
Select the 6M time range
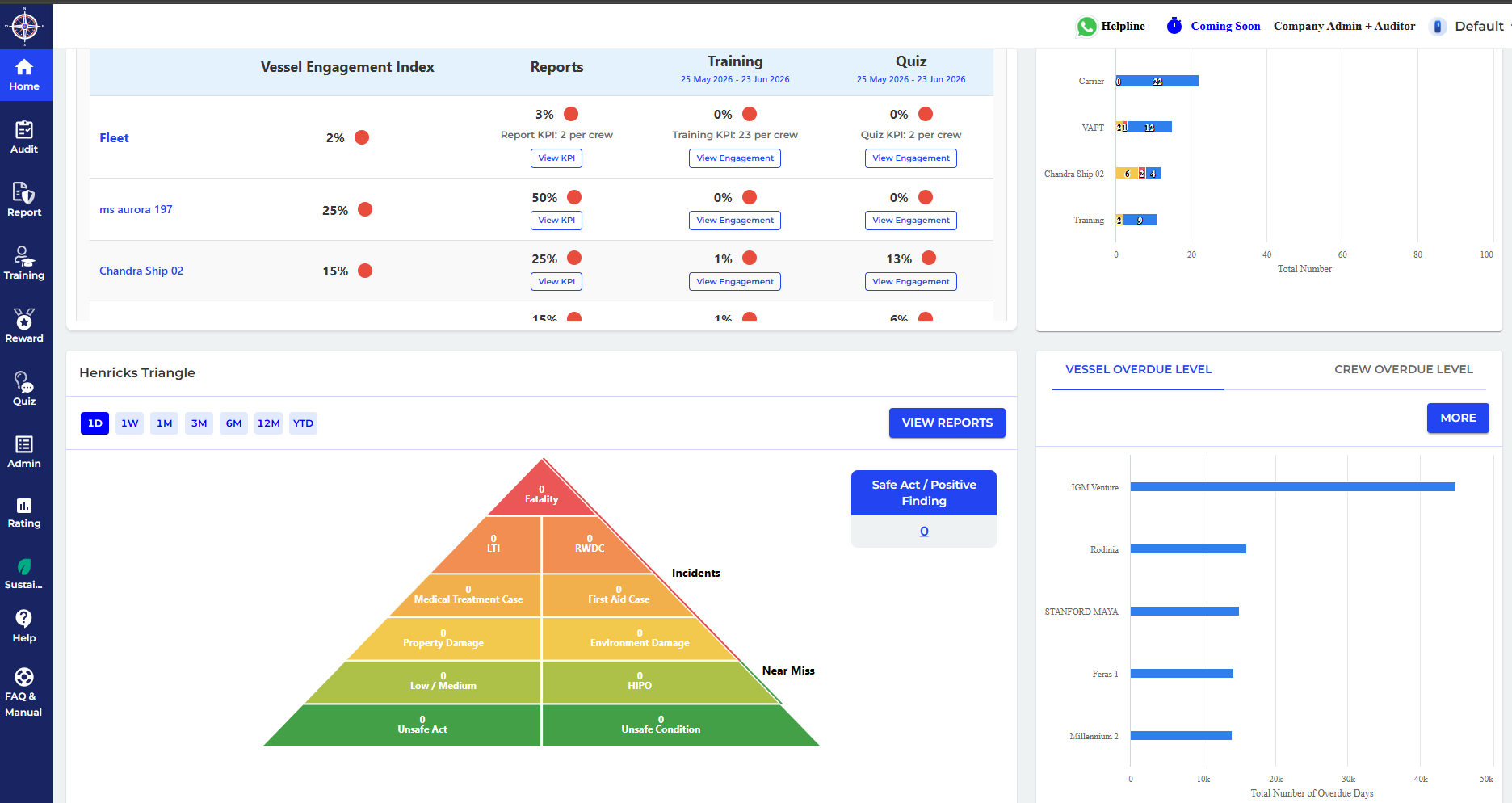click(x=234, y=423)
